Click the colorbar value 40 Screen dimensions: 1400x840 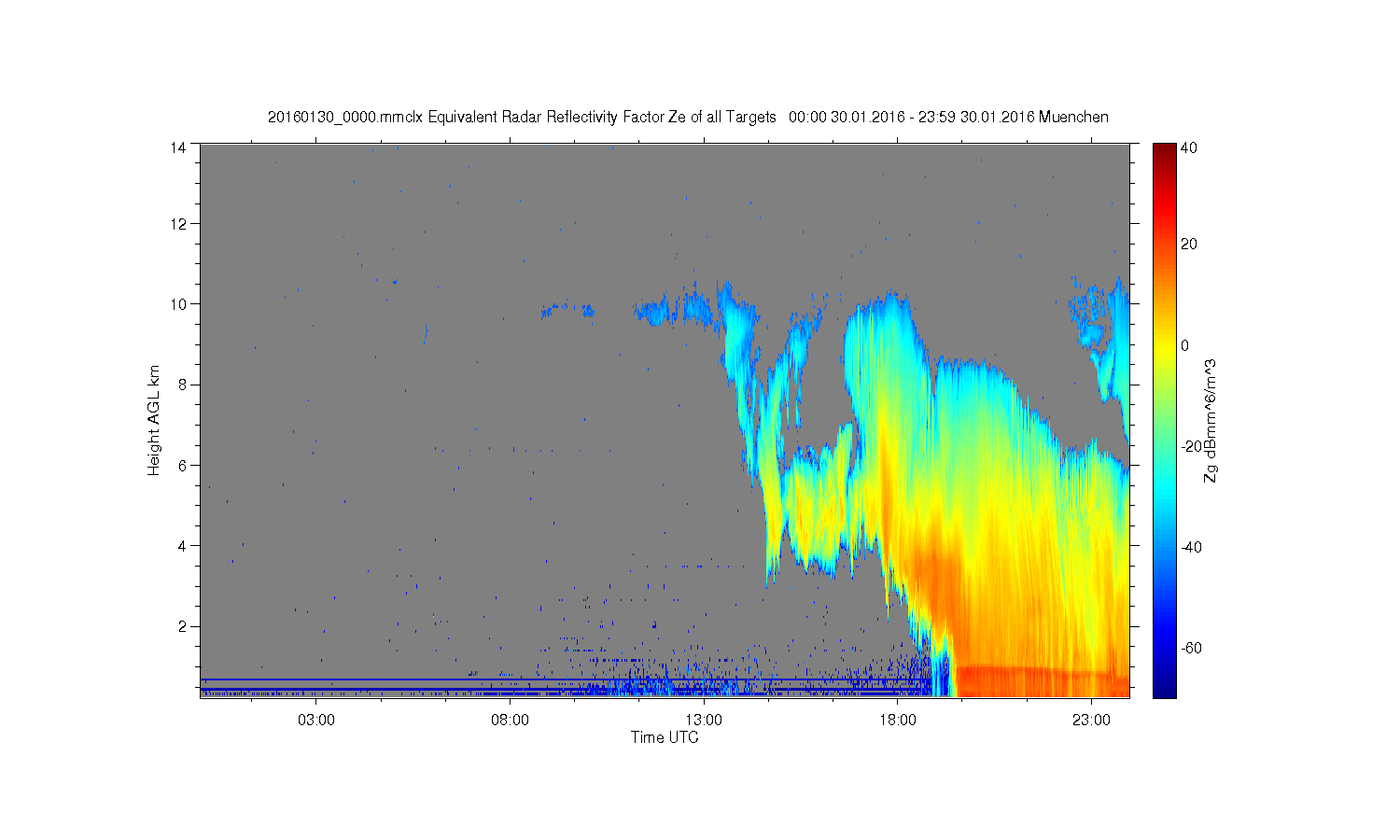tap(1189, 147)
